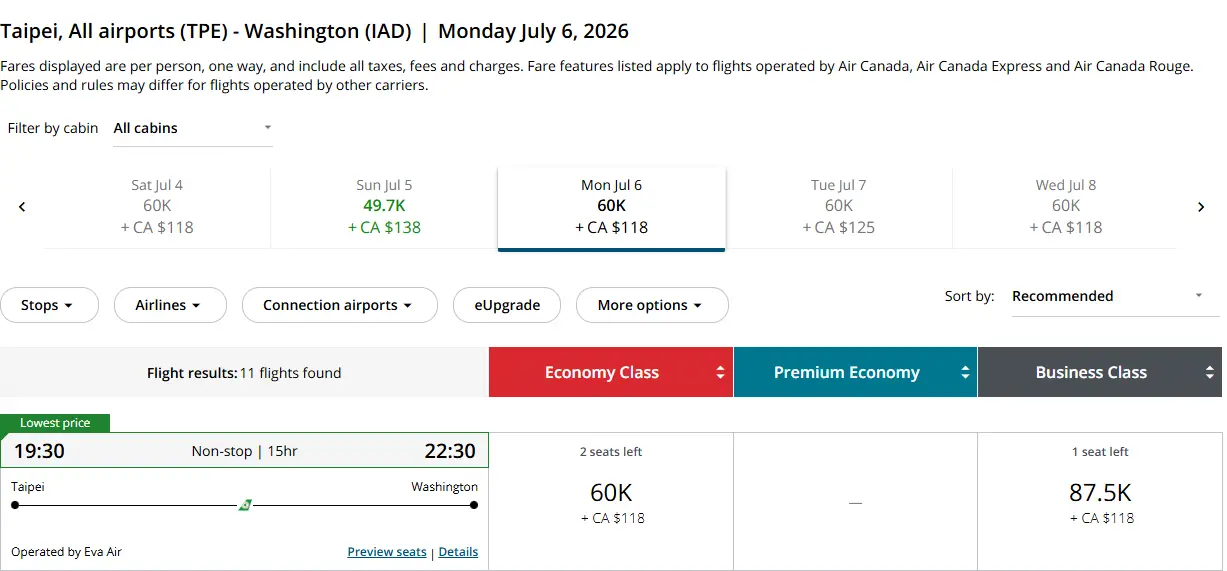The height and width of the screenshot is (571, 1227).
Task: Click the Eva Air plane icon
Action: click(x=245, y=505)
